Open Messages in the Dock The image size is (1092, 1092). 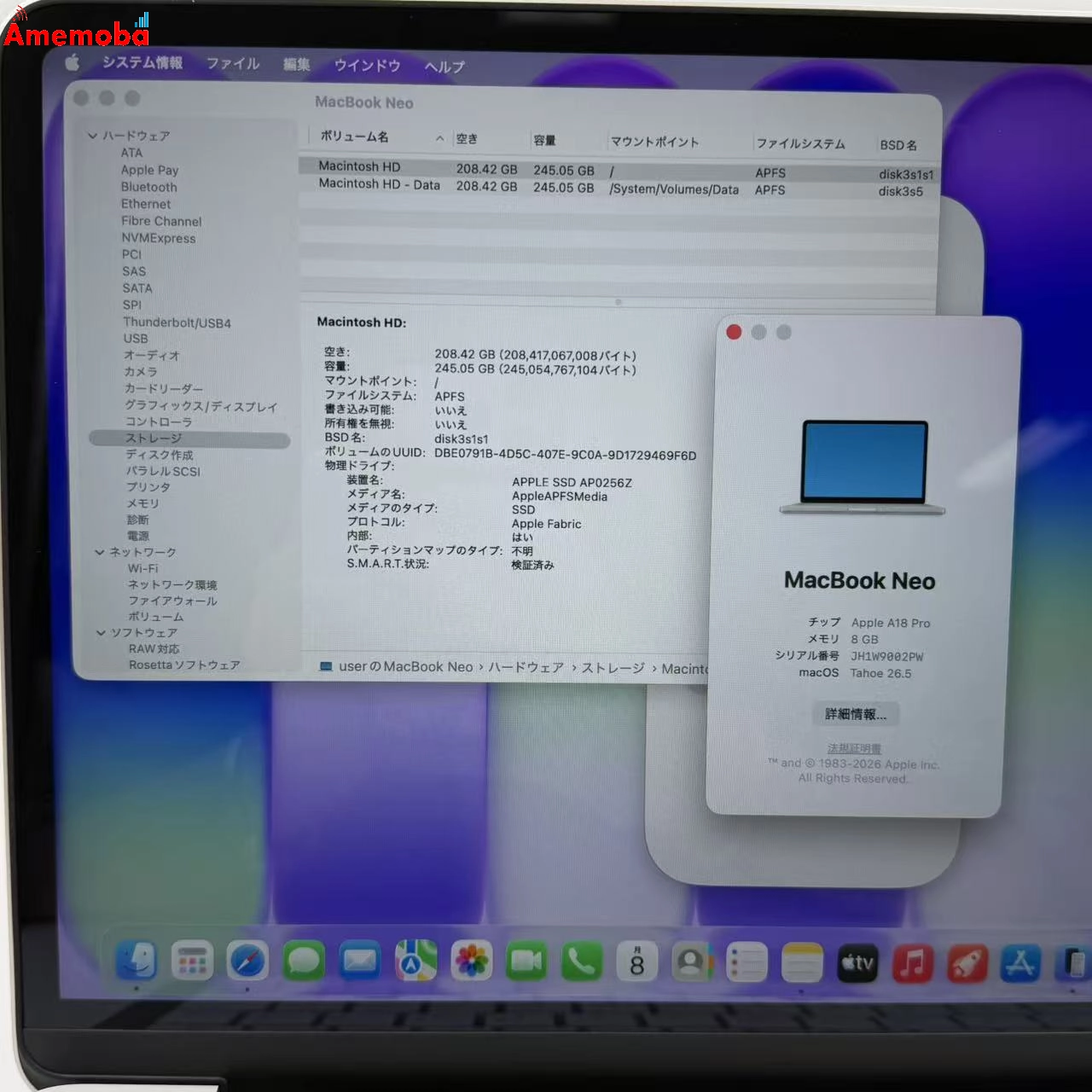[304, 961]
